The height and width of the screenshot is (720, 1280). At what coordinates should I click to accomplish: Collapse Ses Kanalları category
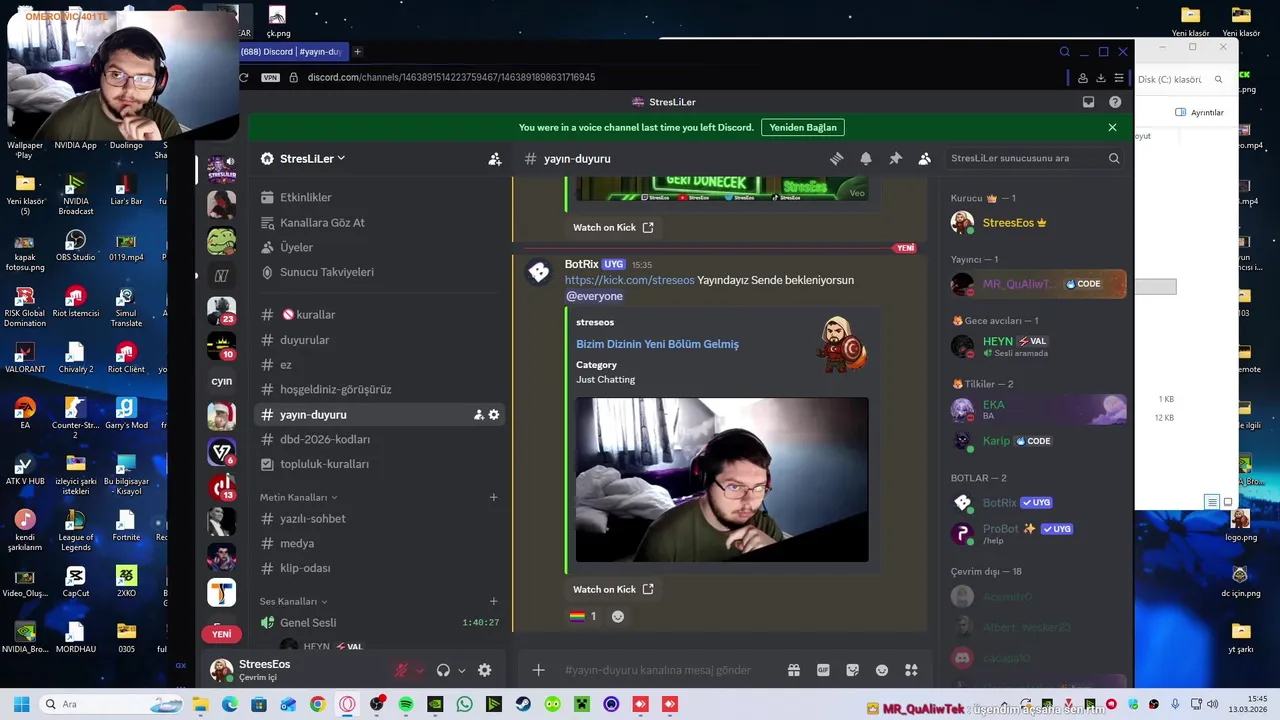294,602
